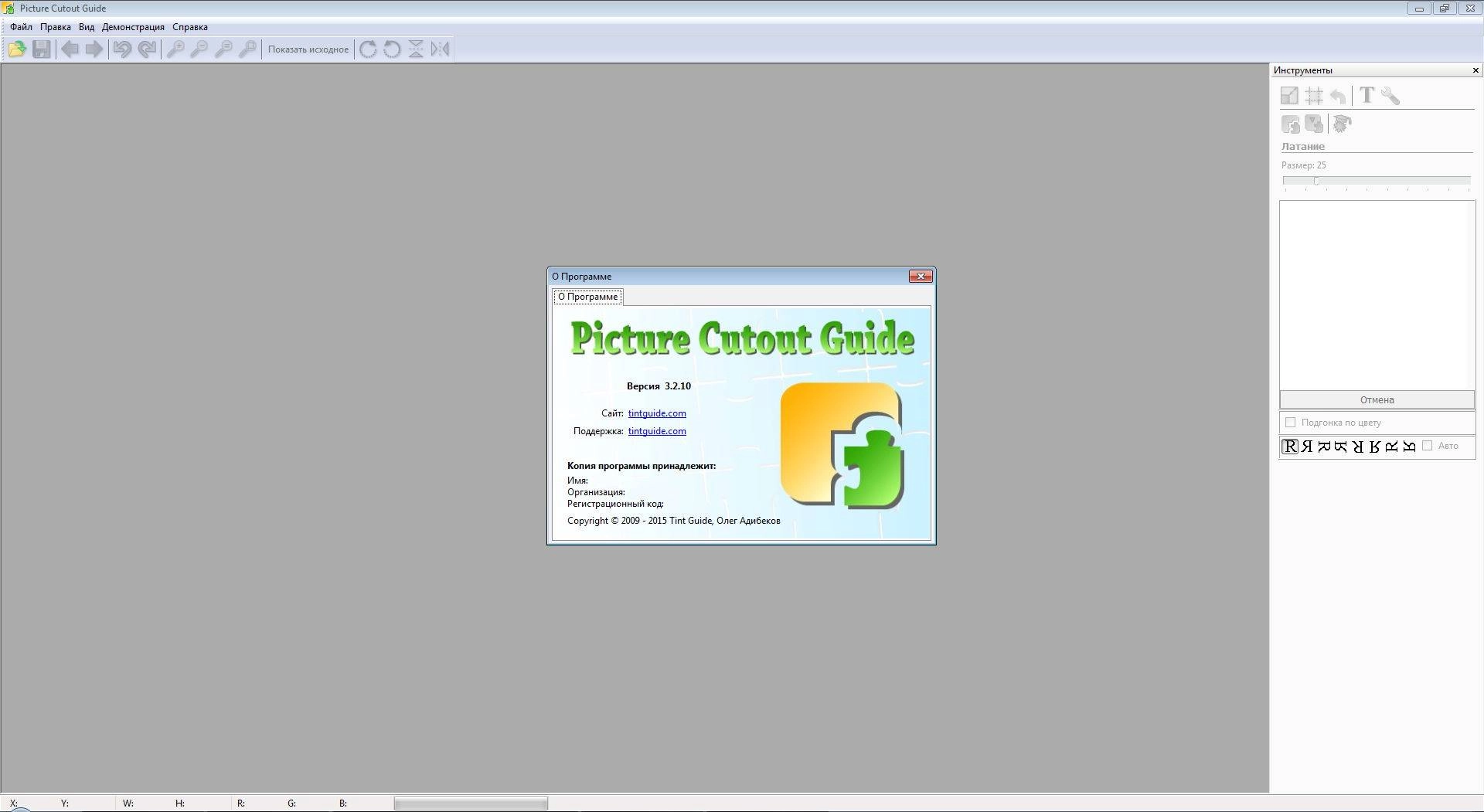This screenshot has height=812, width=1484.
Task: Open the Поддержка tintguide.com link
Action: (657, 431)
